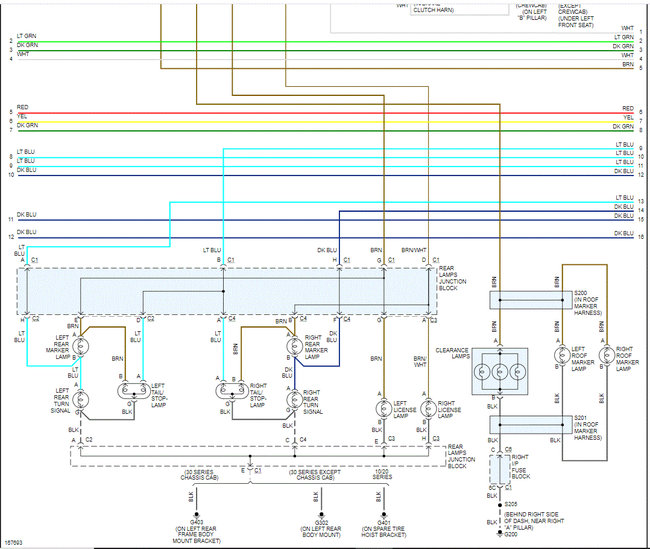Click the "(30 SERIES CHASSIS CAB)" label

point(199,475)
